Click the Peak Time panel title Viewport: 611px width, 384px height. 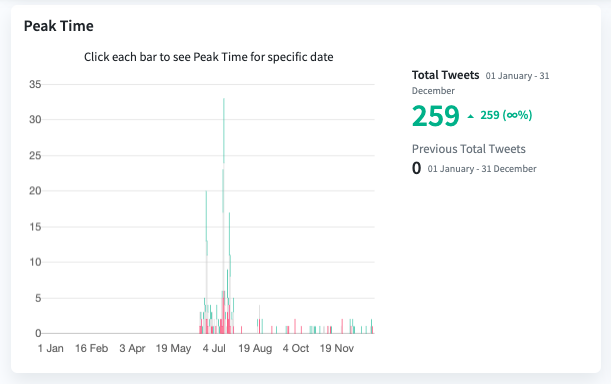tap(59, 26)
